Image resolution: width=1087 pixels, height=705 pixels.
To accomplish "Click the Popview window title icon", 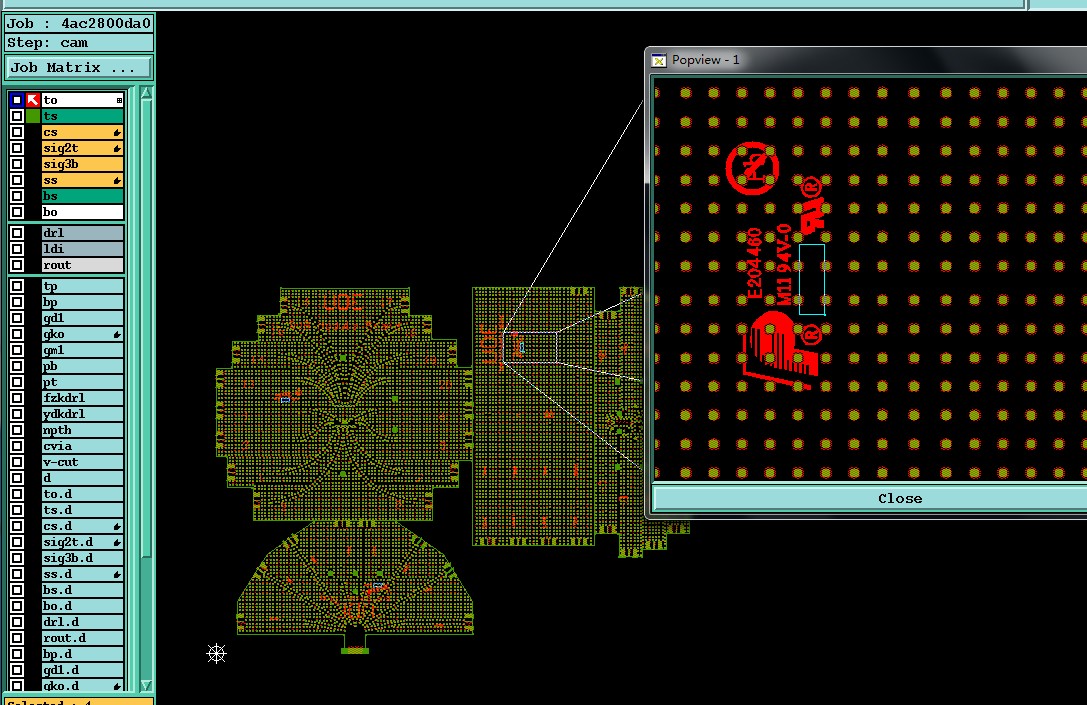I will pyautogui.click(x=659, y=60).
